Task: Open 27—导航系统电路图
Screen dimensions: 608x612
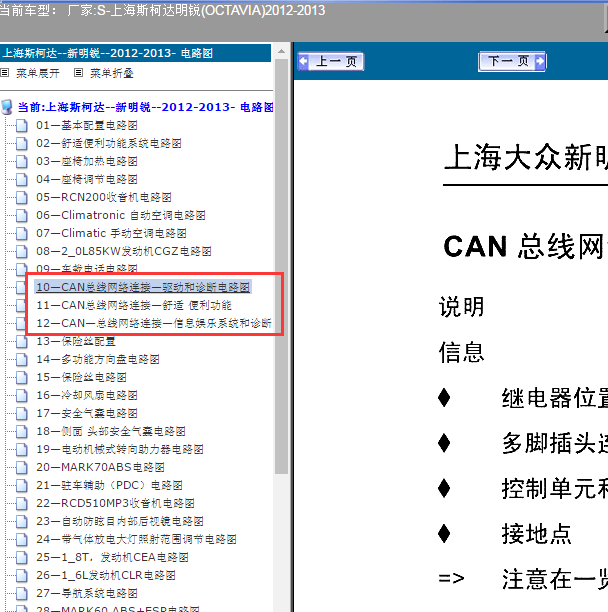Action: (x=87, y=593)
